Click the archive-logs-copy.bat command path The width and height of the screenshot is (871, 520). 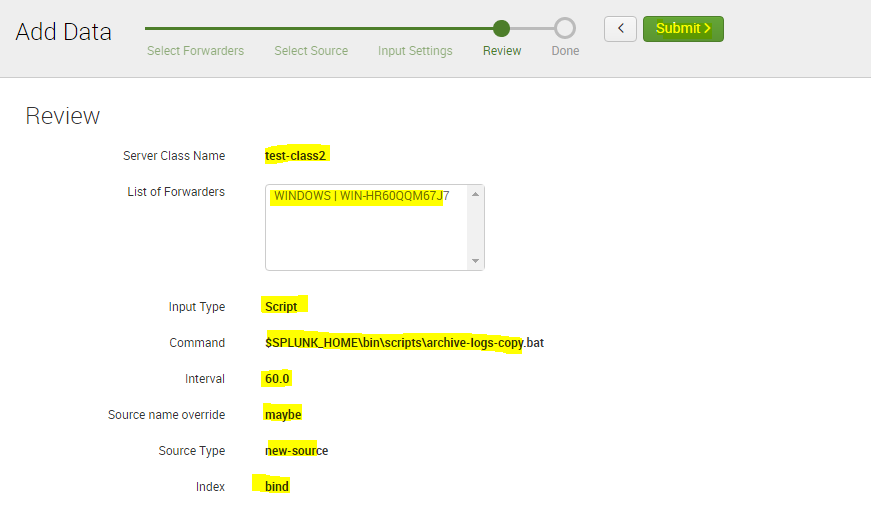tap(404, 343)
